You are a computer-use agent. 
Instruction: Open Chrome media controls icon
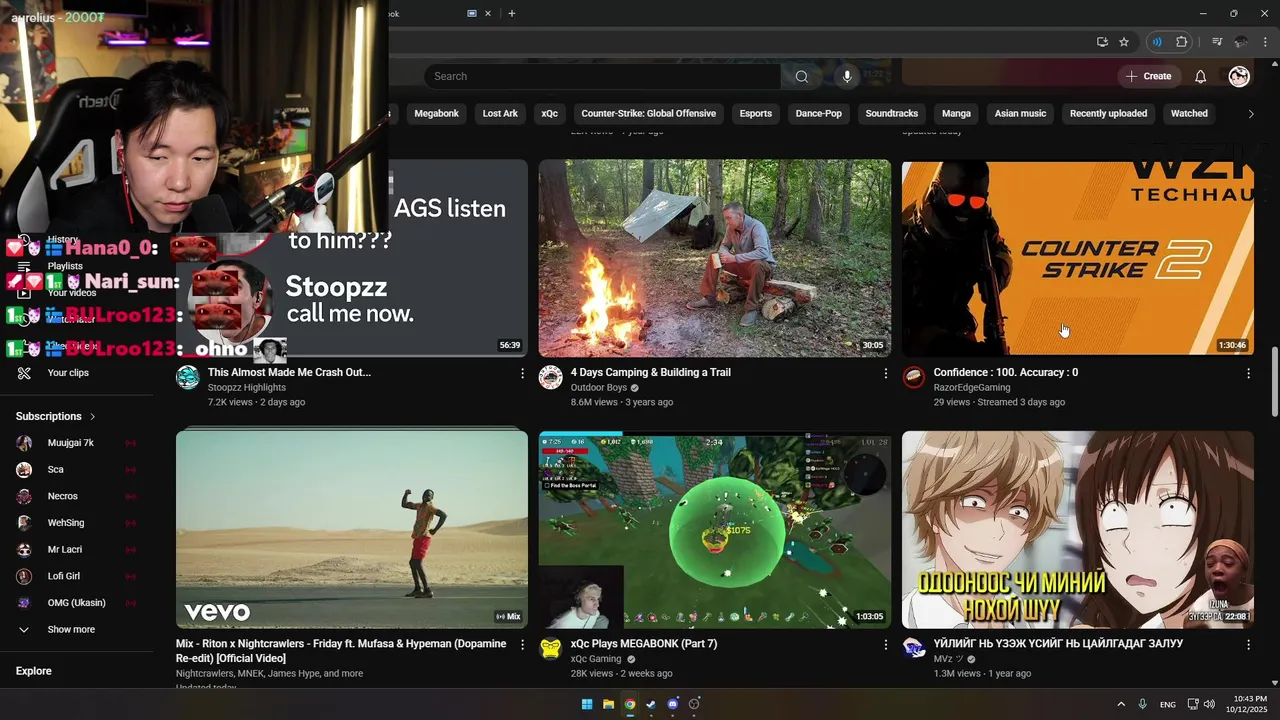pos(1217,42)
